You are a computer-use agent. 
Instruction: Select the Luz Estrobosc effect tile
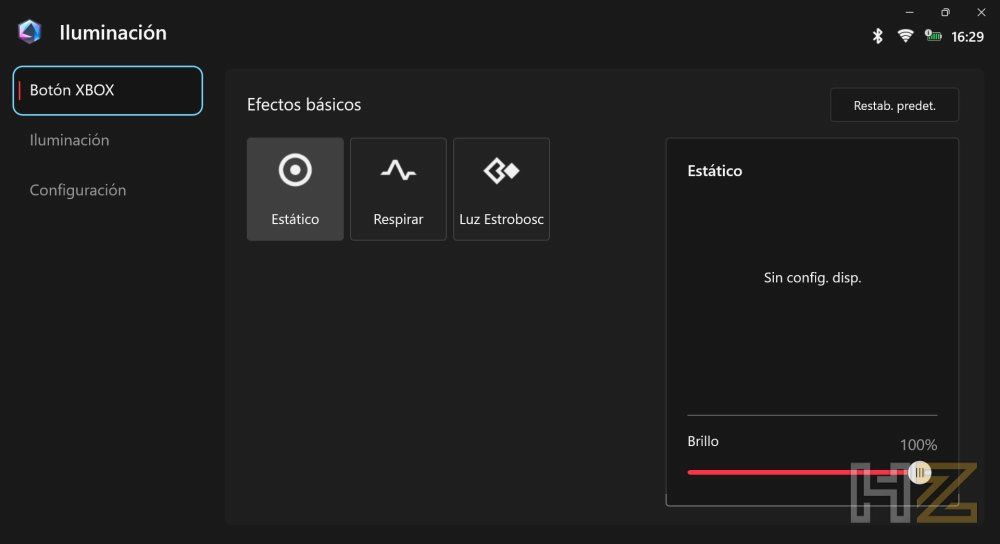pos(501,189)
